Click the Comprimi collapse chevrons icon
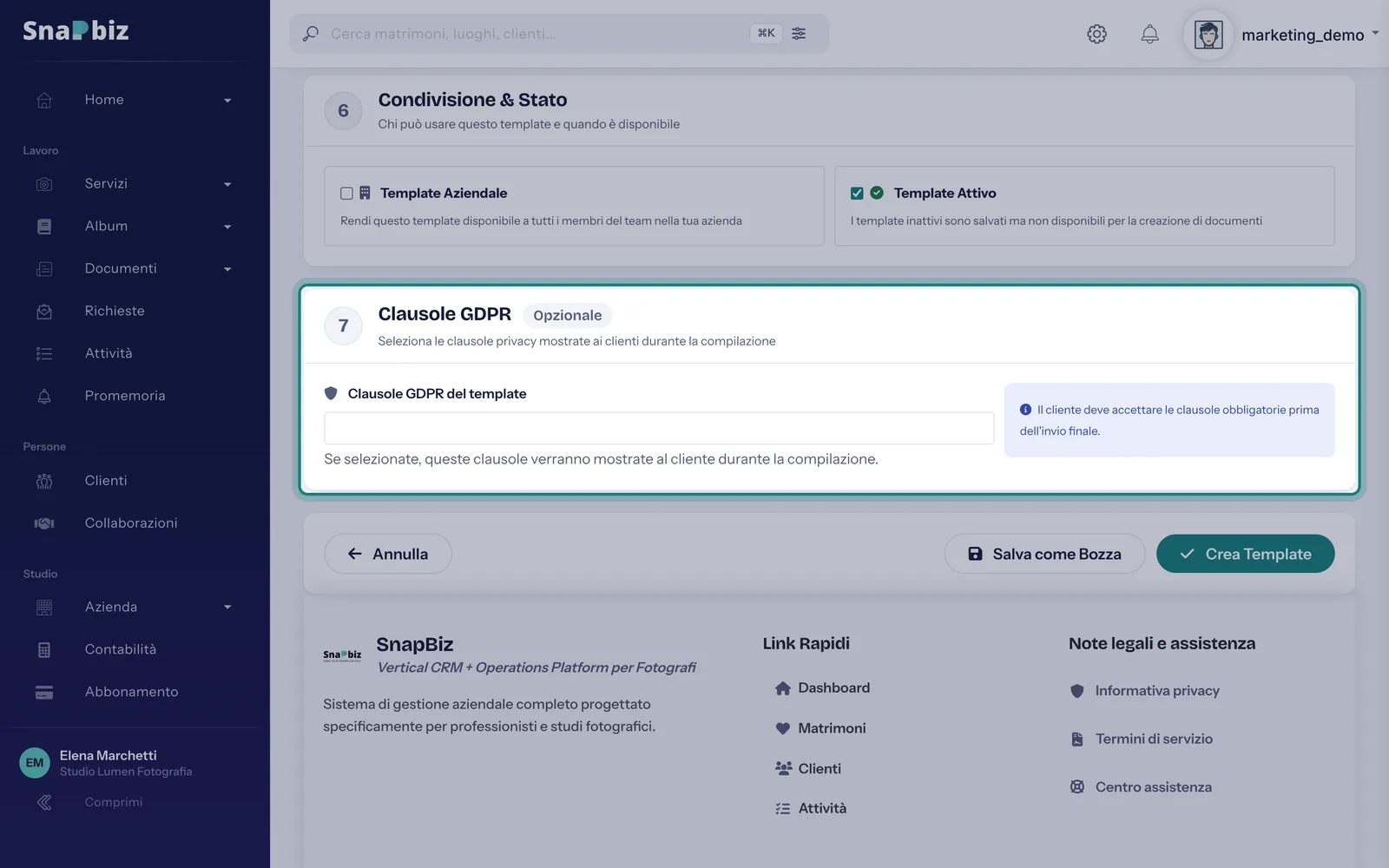 (x=44, y=802)
